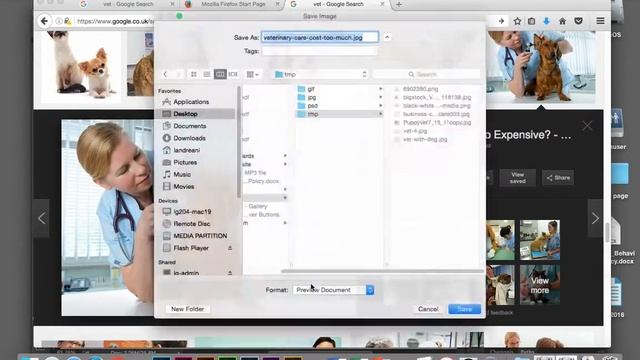The width and height of the screenshot is (640, 360).
Task: Go back in save dialog navigation
Action: (165, 74)
